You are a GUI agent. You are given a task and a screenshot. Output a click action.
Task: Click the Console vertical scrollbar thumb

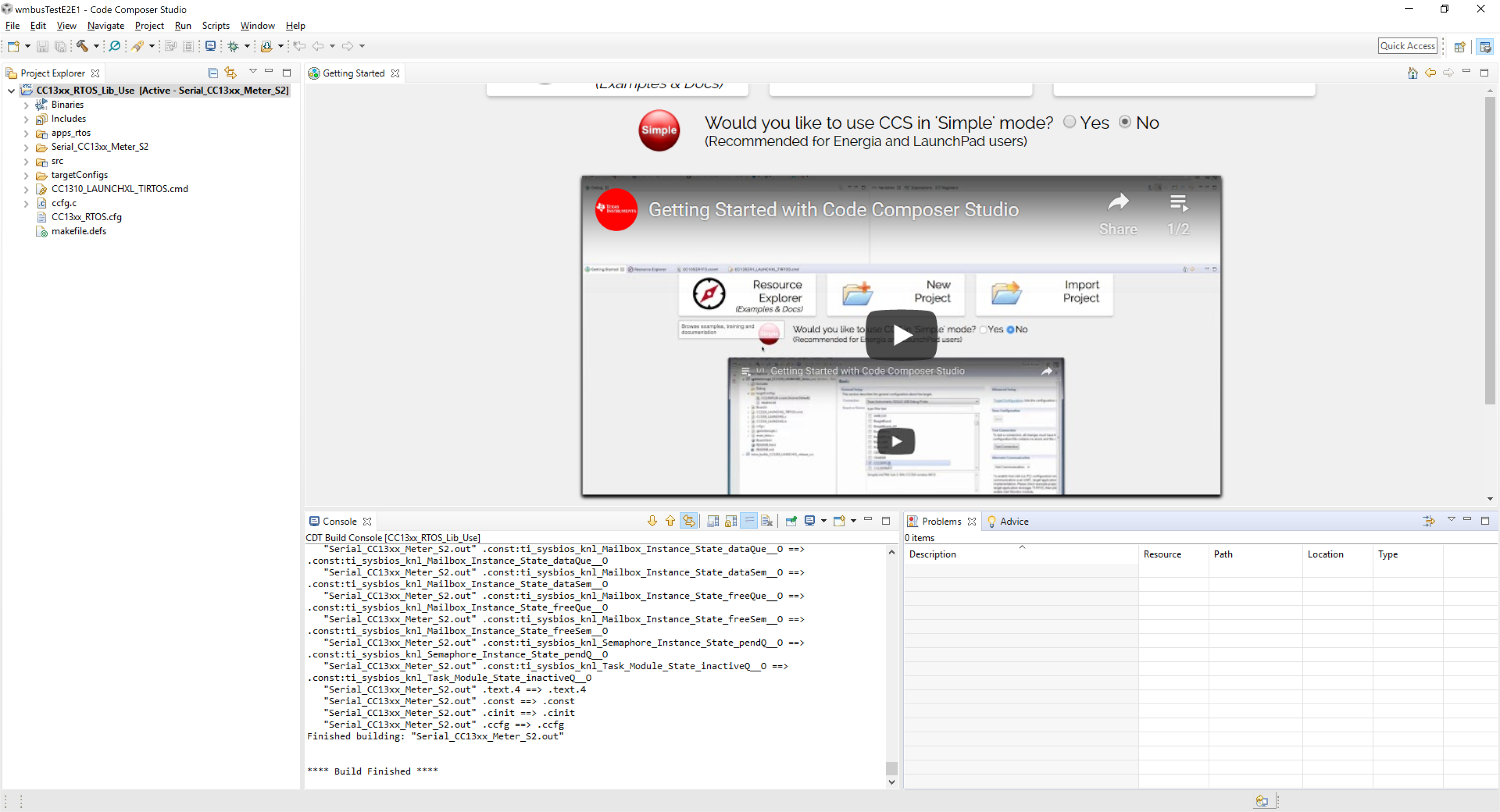pos(891,768)
